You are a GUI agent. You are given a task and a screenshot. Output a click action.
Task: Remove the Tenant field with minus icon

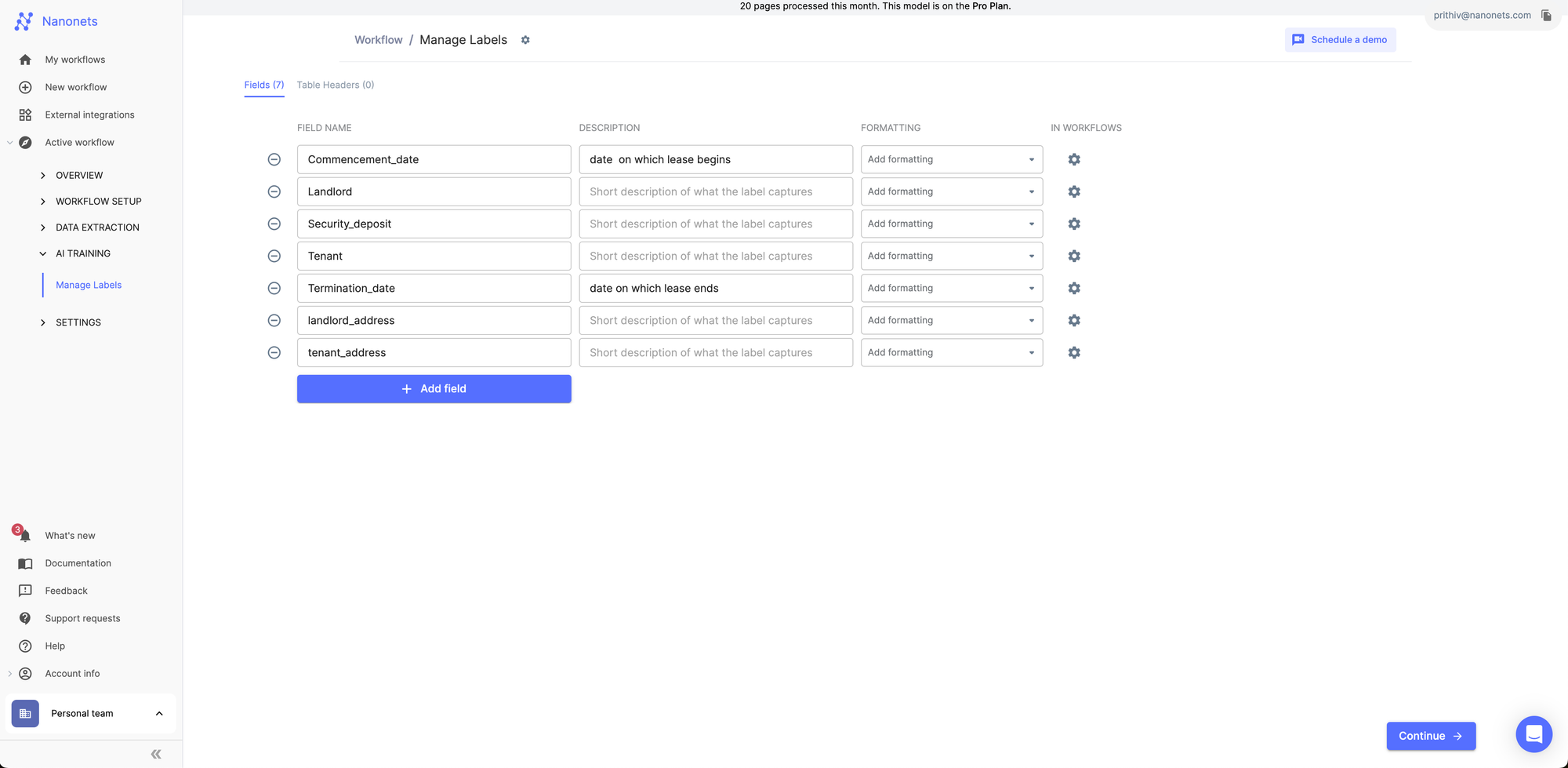coord(274,256)
